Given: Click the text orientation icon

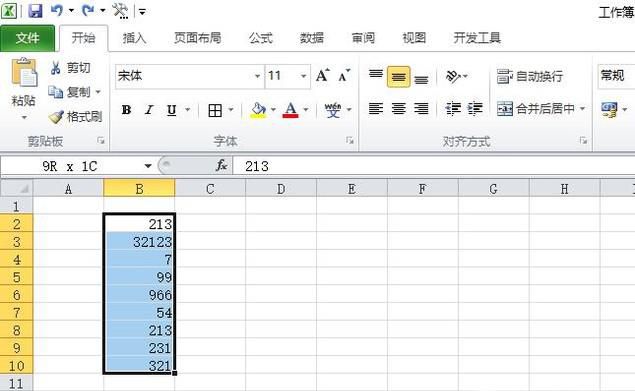Looking at the screenshot, I should (x=453, y=76).
